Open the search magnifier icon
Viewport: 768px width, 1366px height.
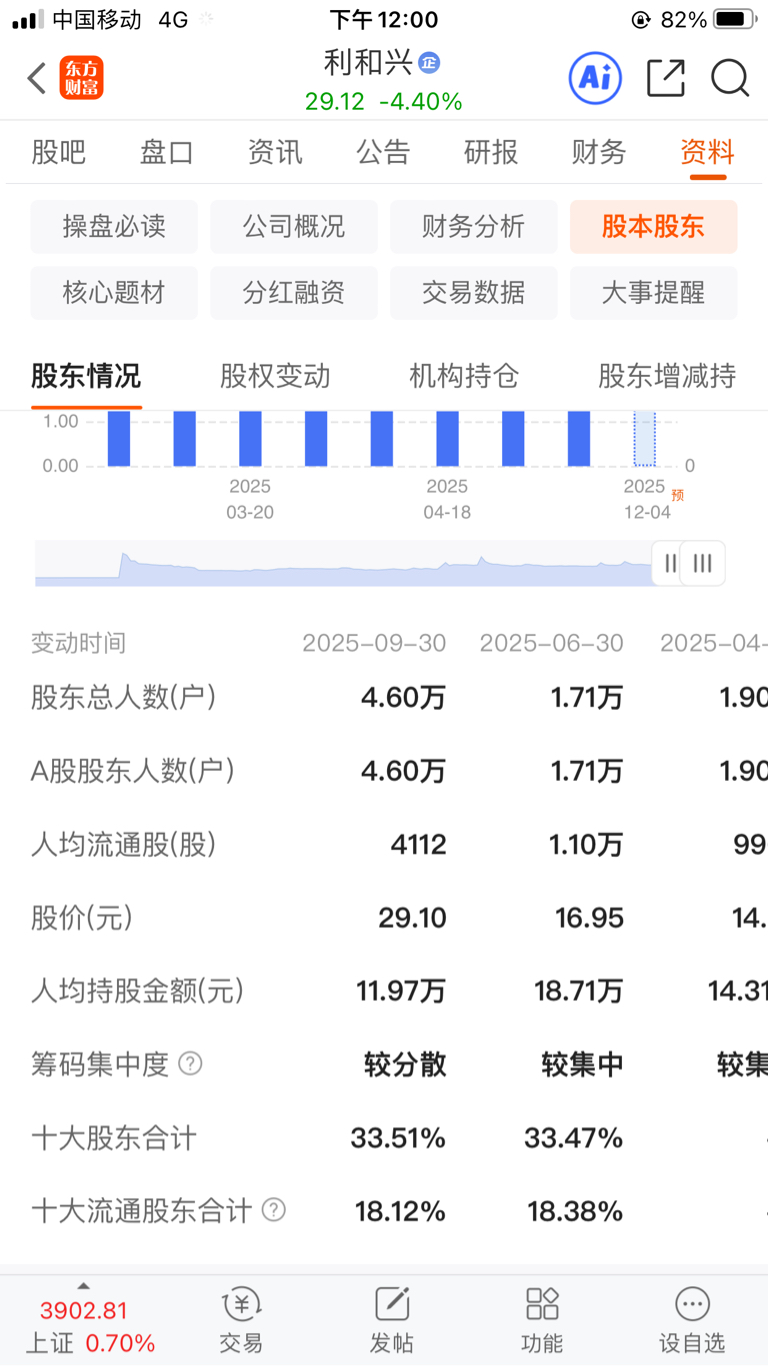pyautogui.click(x=730, y=78)
